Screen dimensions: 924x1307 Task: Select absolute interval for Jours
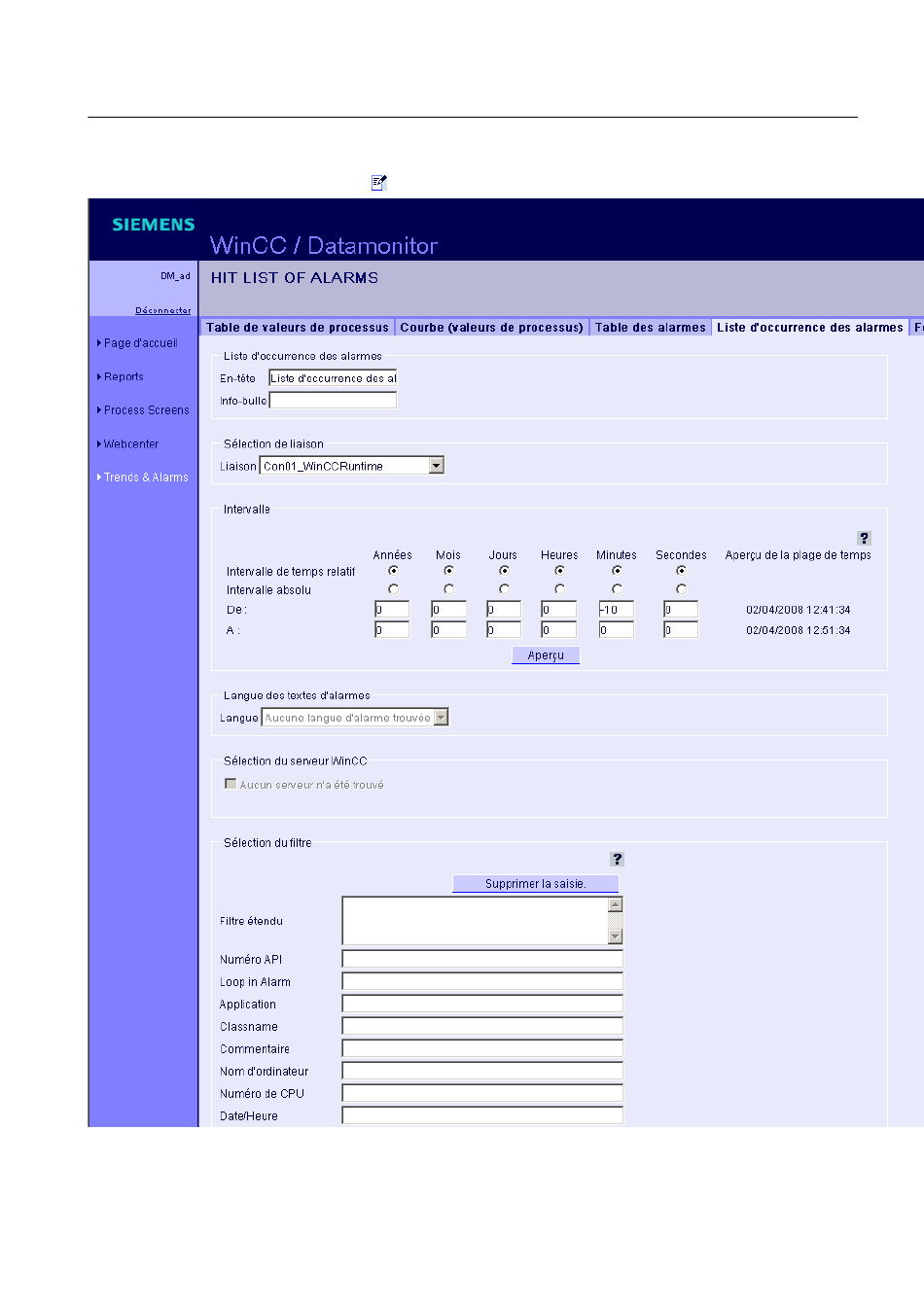504,589
